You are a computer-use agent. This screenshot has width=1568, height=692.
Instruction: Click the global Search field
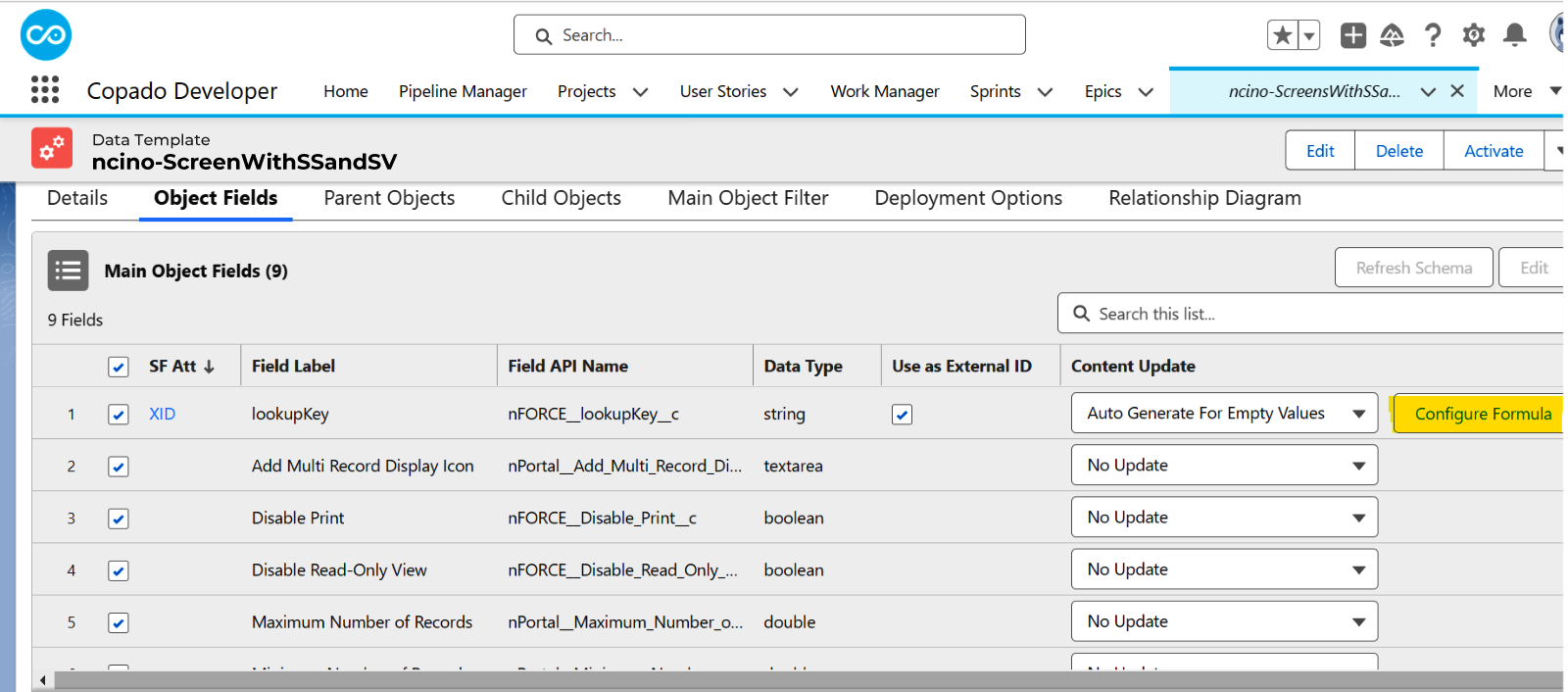coord(769,35)
